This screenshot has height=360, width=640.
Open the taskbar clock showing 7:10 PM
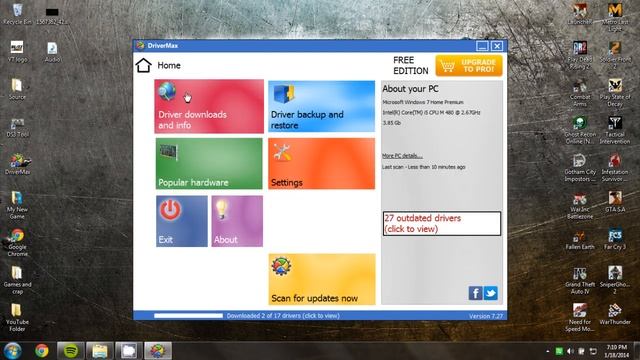tap(617, 351)
